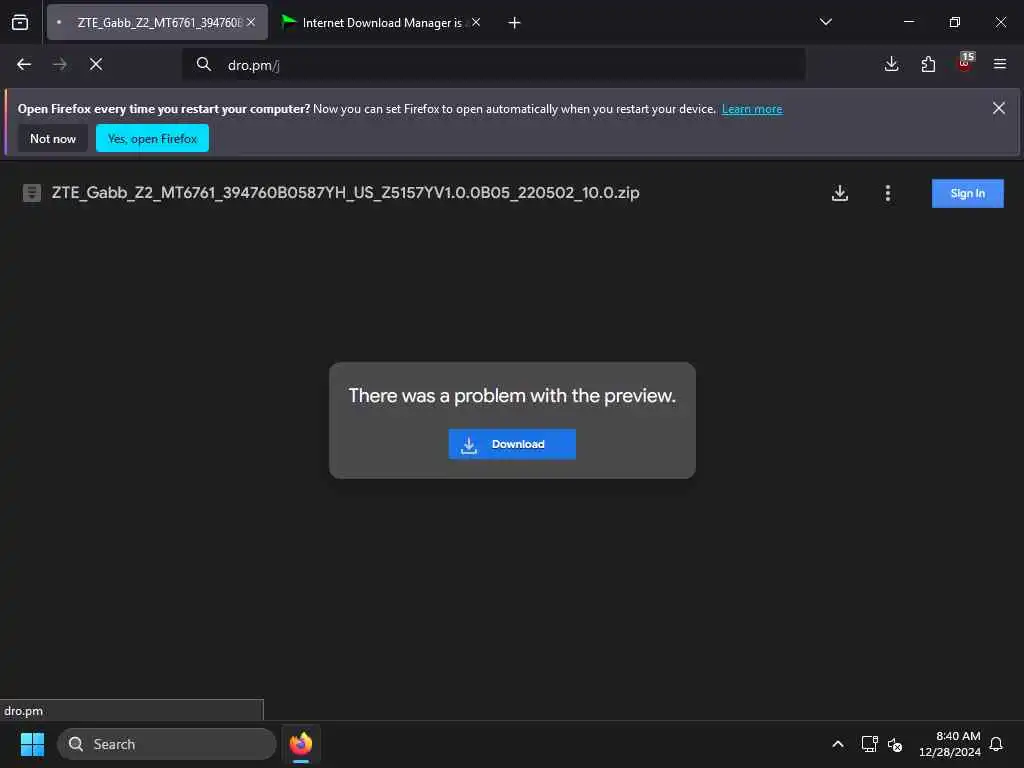Open the Windows Start menu

(32, 744)
